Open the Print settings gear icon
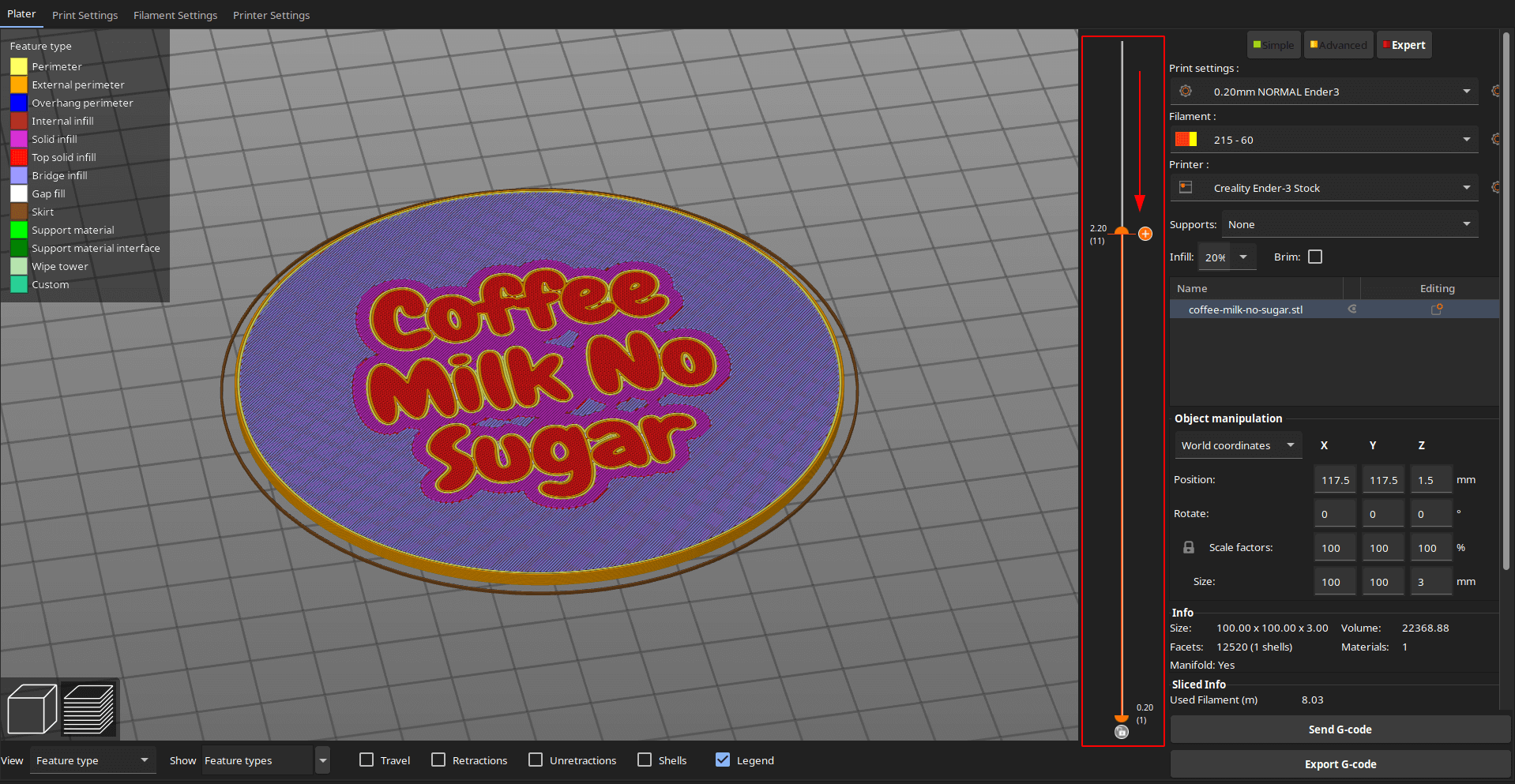 1495,91
